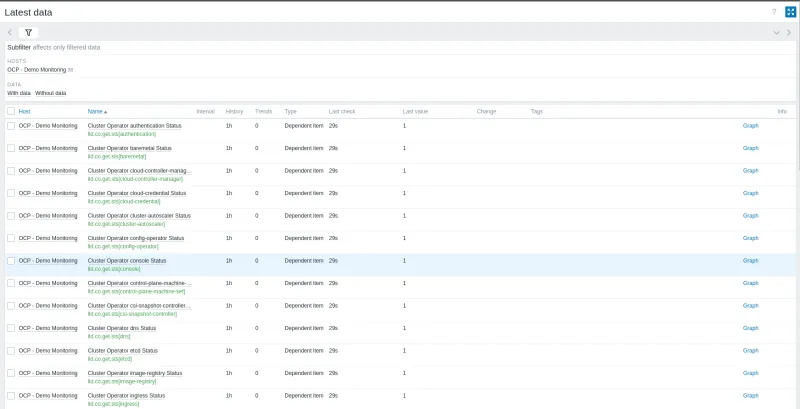Filter by 'Without data' subfilter option

50,92
